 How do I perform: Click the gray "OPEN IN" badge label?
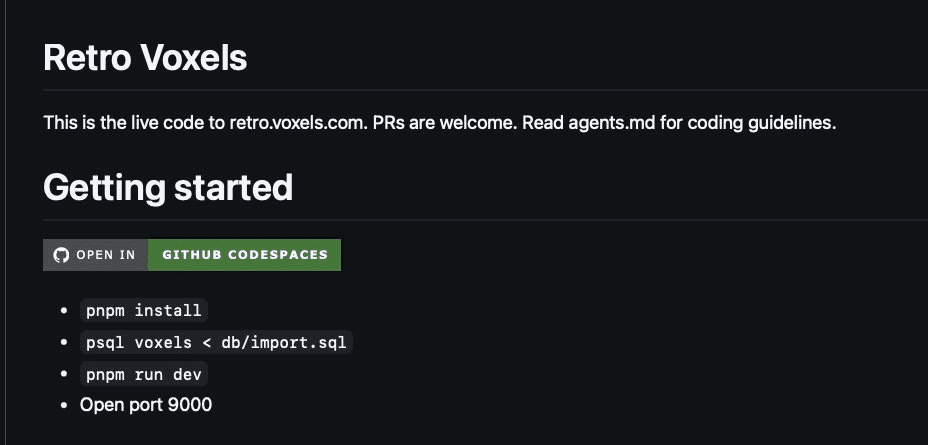point(106,255)
